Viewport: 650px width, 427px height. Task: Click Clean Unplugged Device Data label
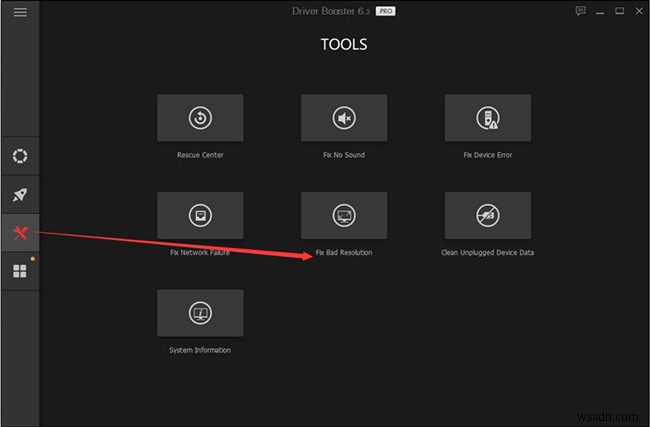488,252
